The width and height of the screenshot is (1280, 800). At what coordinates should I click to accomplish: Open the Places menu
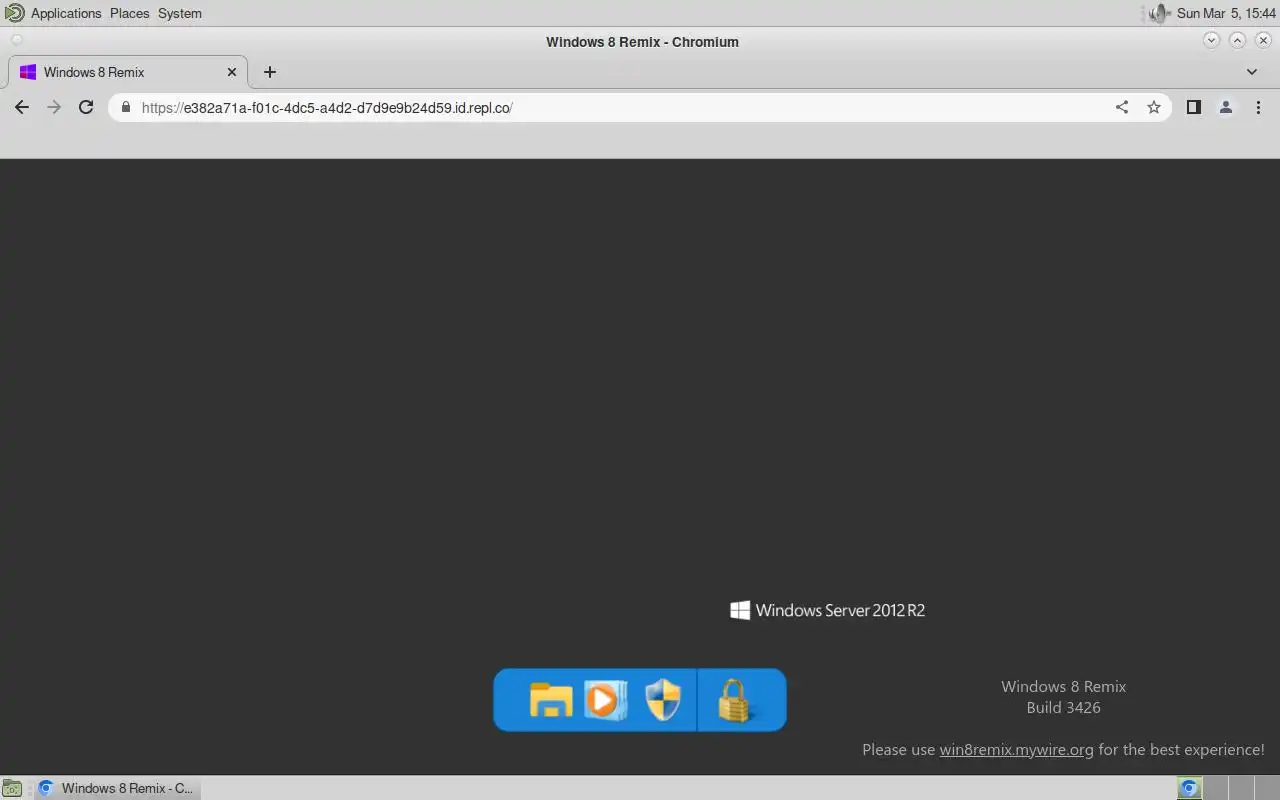(x=129, y=13)
